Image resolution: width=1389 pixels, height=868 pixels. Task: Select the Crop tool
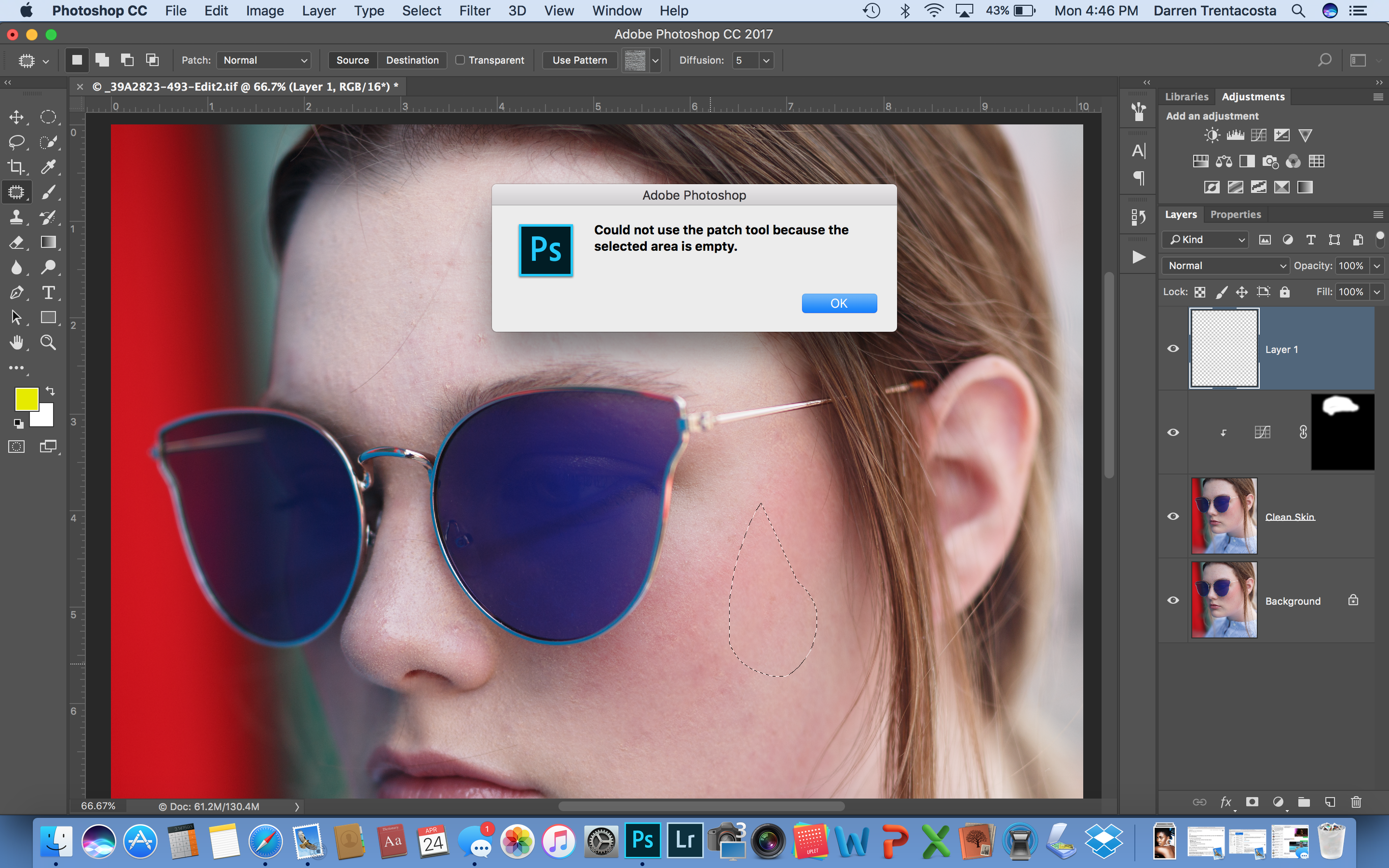point(16,167)
